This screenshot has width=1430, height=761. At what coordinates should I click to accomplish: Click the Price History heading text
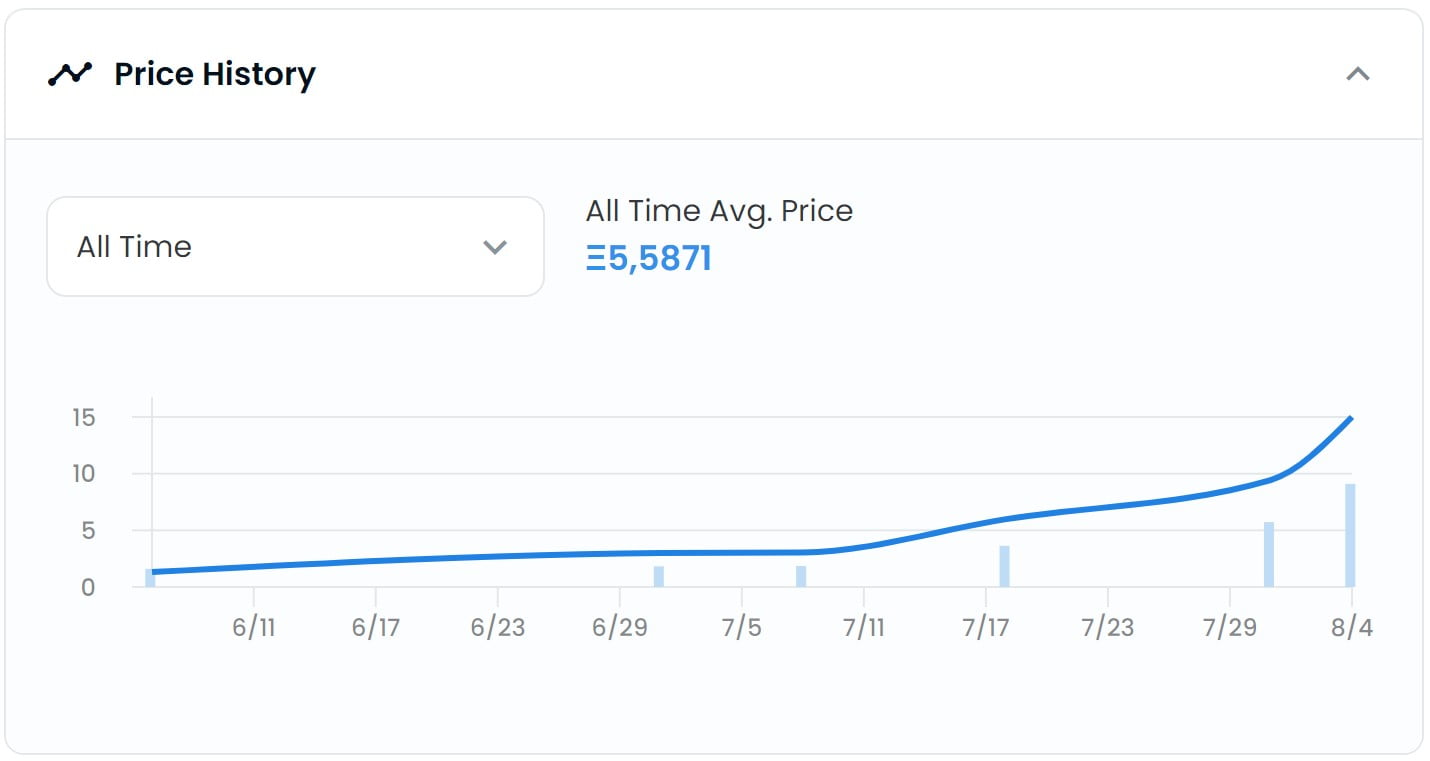[215, 74]
